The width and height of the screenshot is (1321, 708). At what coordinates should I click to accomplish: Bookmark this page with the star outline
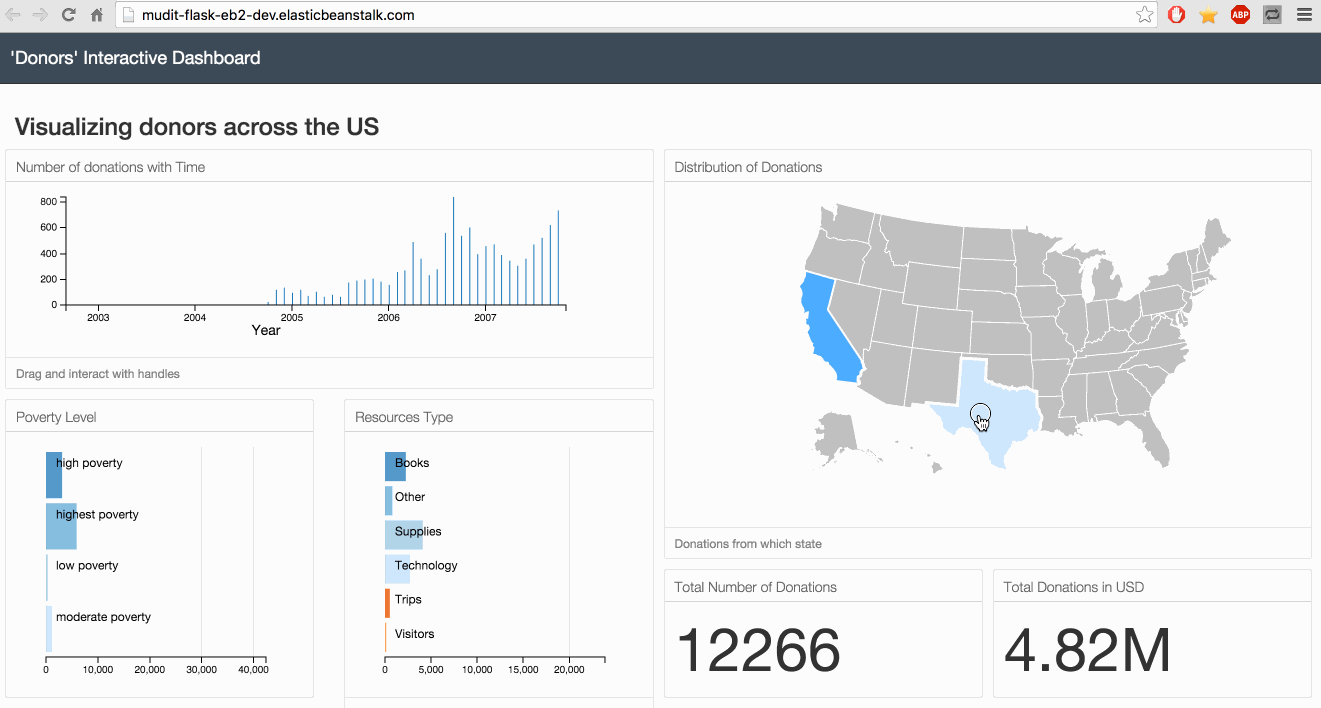[x=1144, y=15]
